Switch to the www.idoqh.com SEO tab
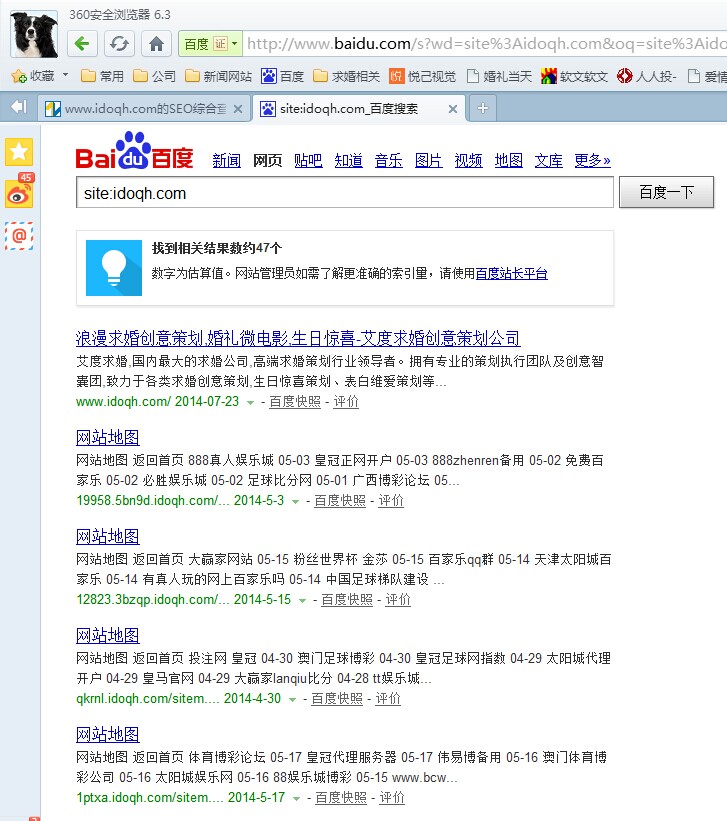 [144, 108]
